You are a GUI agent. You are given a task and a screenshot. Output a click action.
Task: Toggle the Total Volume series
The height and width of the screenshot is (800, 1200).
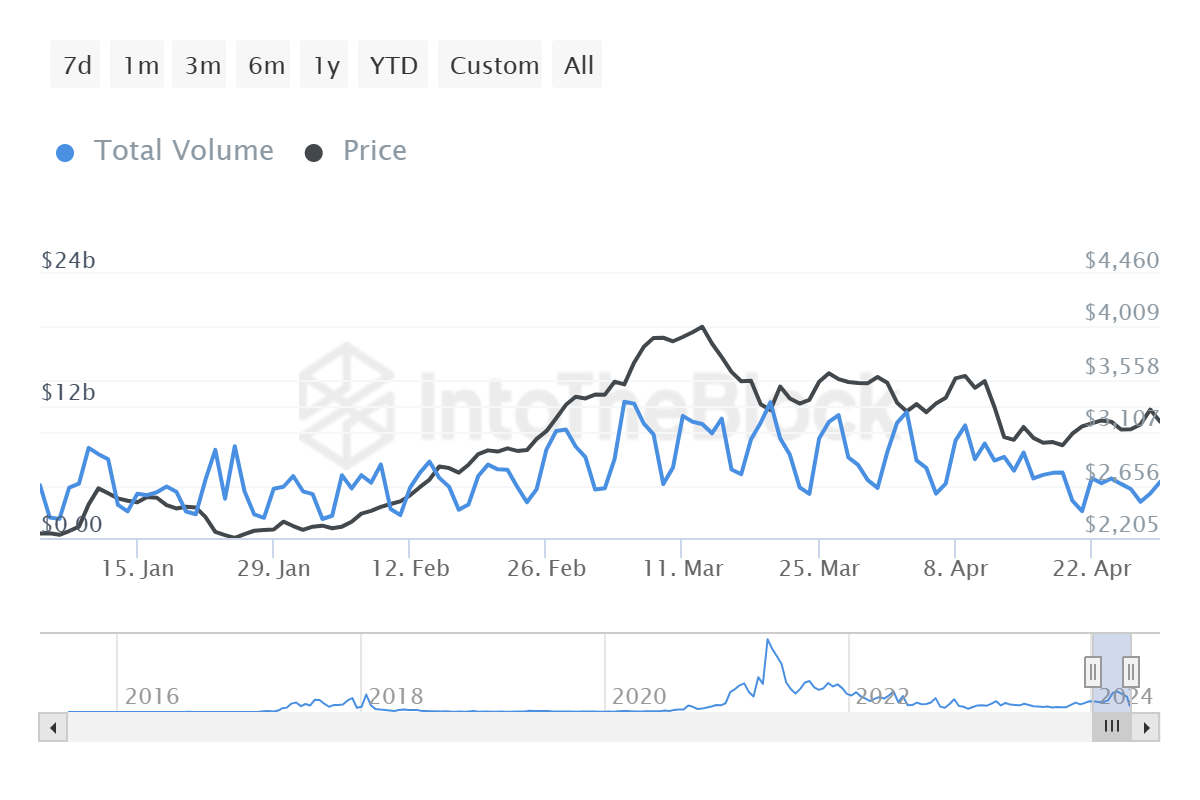(183, 151)
